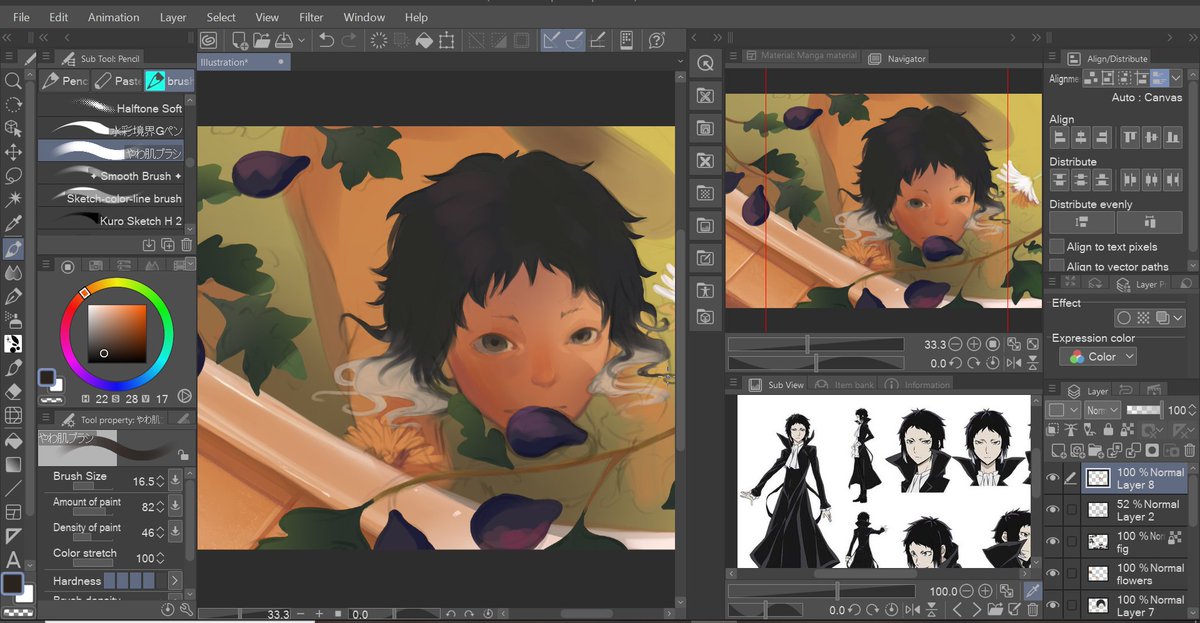Click the Undo arrow in command bar

(x=326, y=40)
